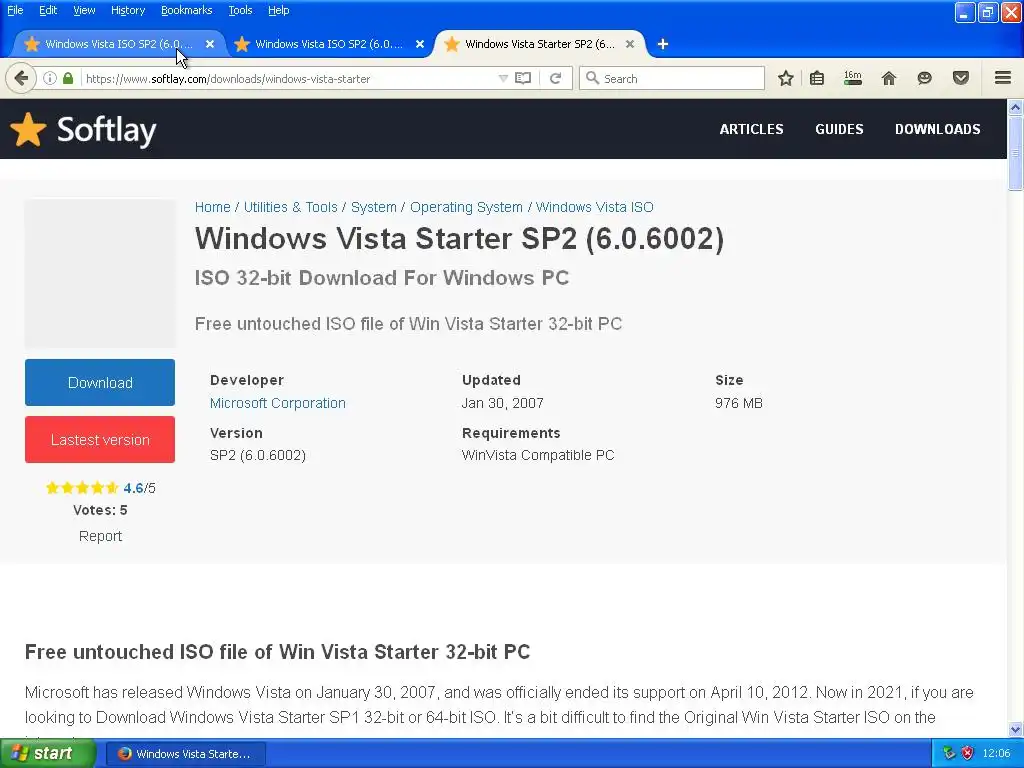
Task: Click Windows Vista Starte... taskbar button
Action: [x=185, y=754]
